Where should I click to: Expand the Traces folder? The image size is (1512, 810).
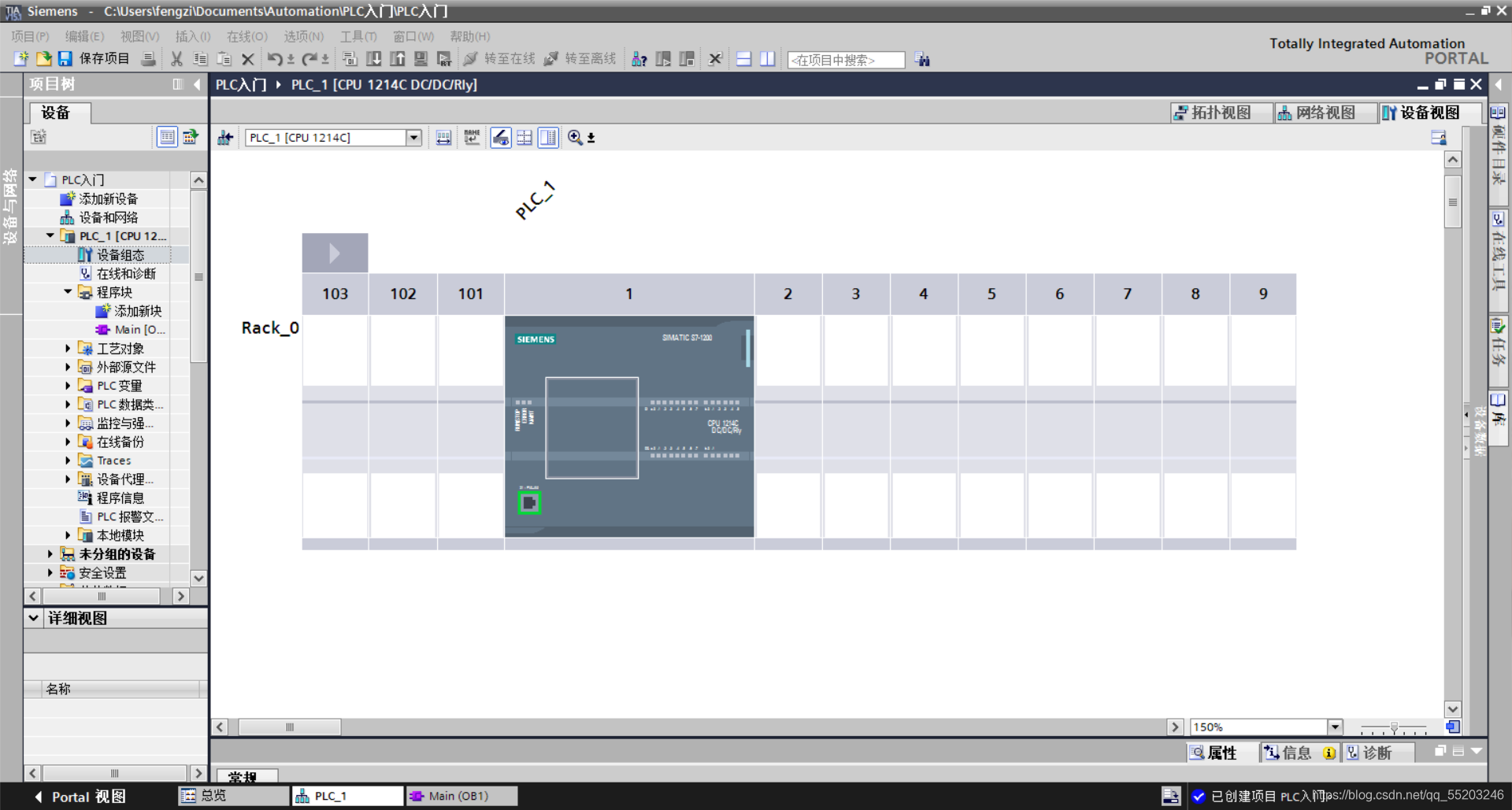68,460
